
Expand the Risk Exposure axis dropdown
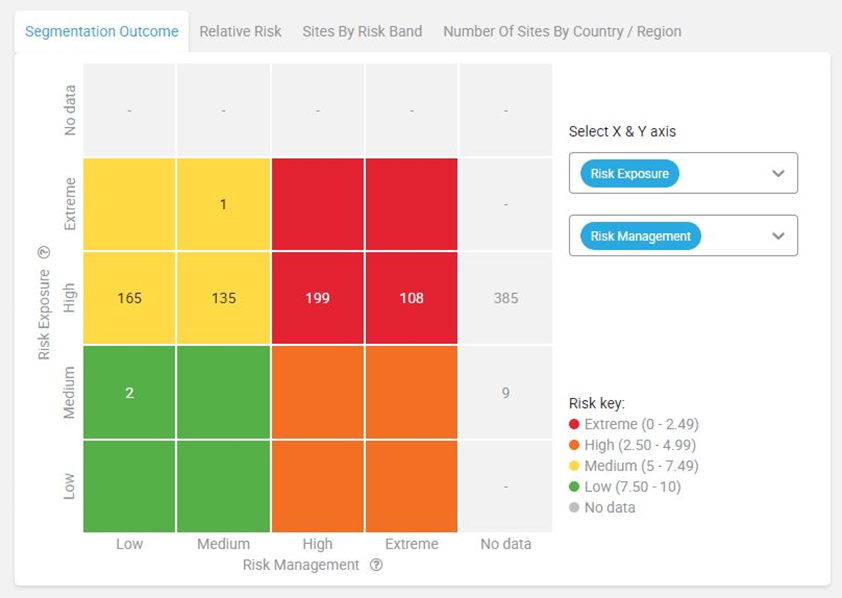(778, 173)
